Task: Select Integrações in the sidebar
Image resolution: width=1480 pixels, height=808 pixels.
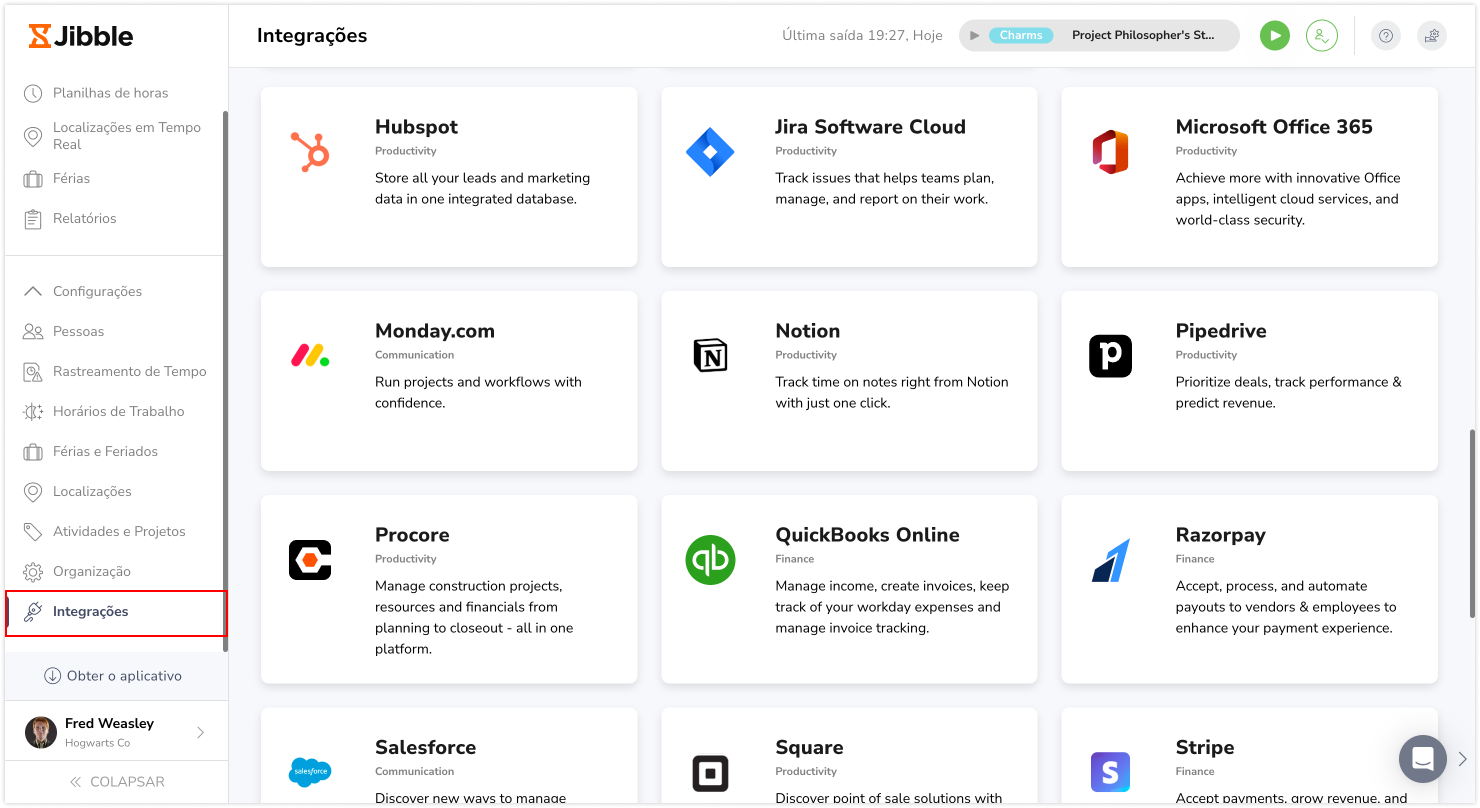Action: 117,612
